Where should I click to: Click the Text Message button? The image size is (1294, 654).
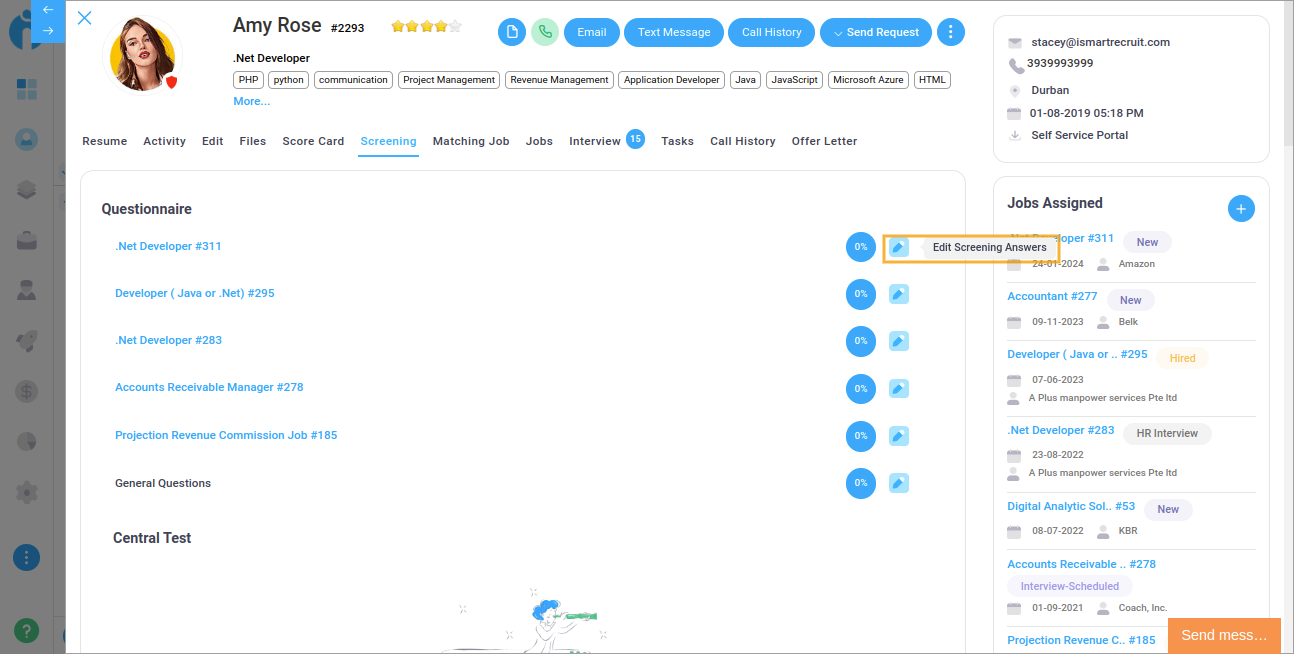[673, 32]
